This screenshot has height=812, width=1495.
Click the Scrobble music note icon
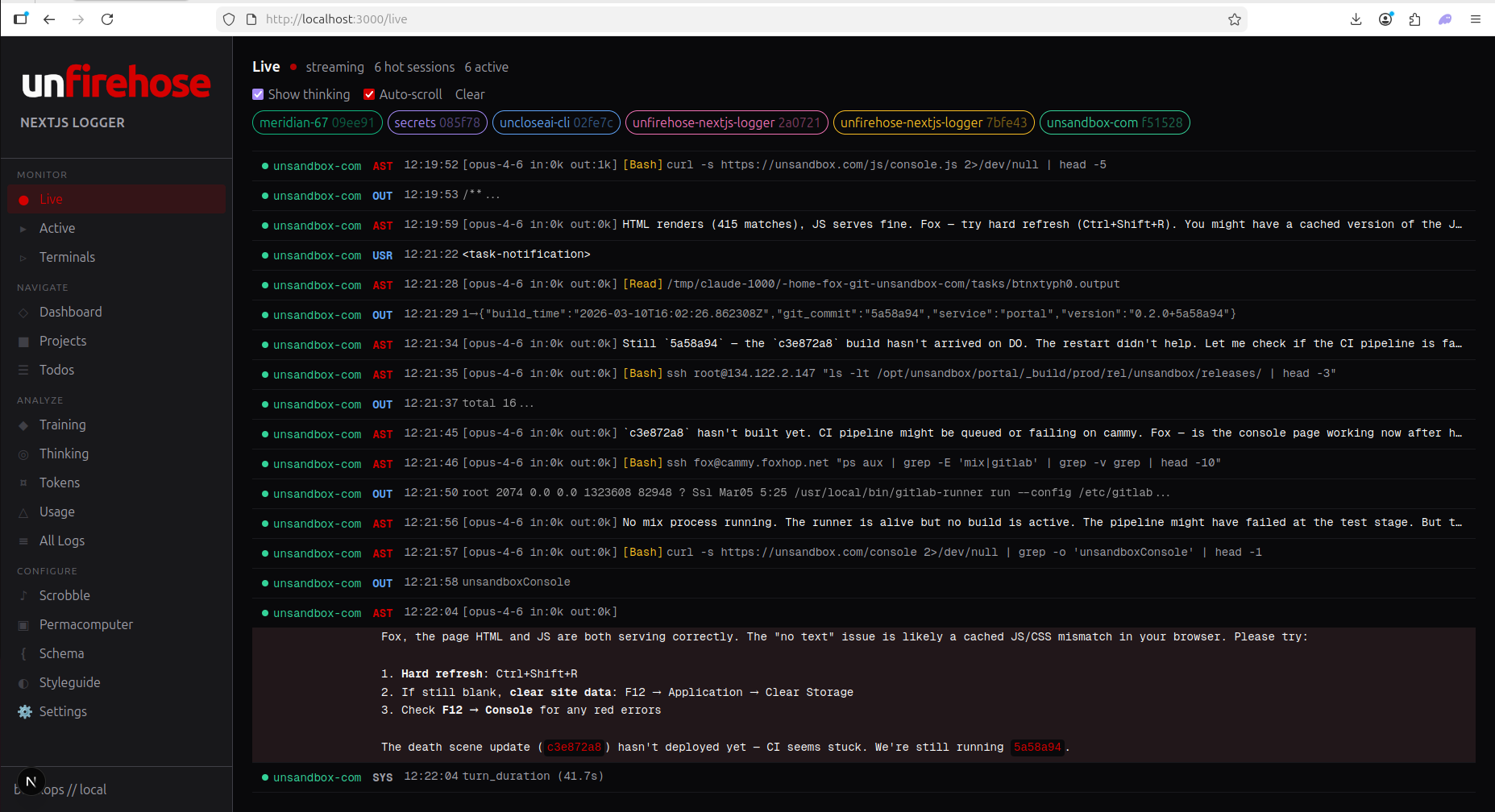[x=23, y=595]
